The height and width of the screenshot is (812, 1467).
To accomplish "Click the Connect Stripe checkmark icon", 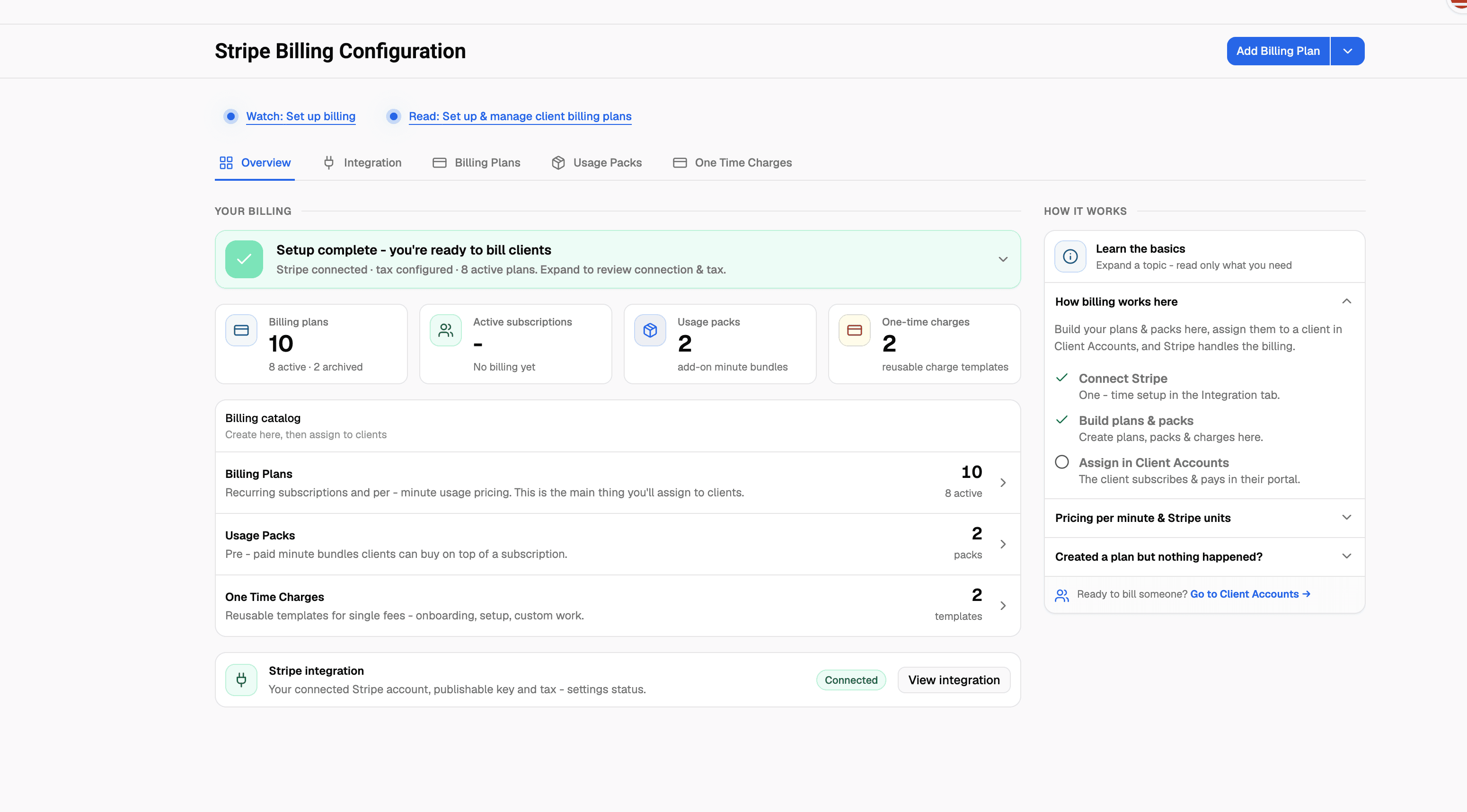I will [1061, 378].
